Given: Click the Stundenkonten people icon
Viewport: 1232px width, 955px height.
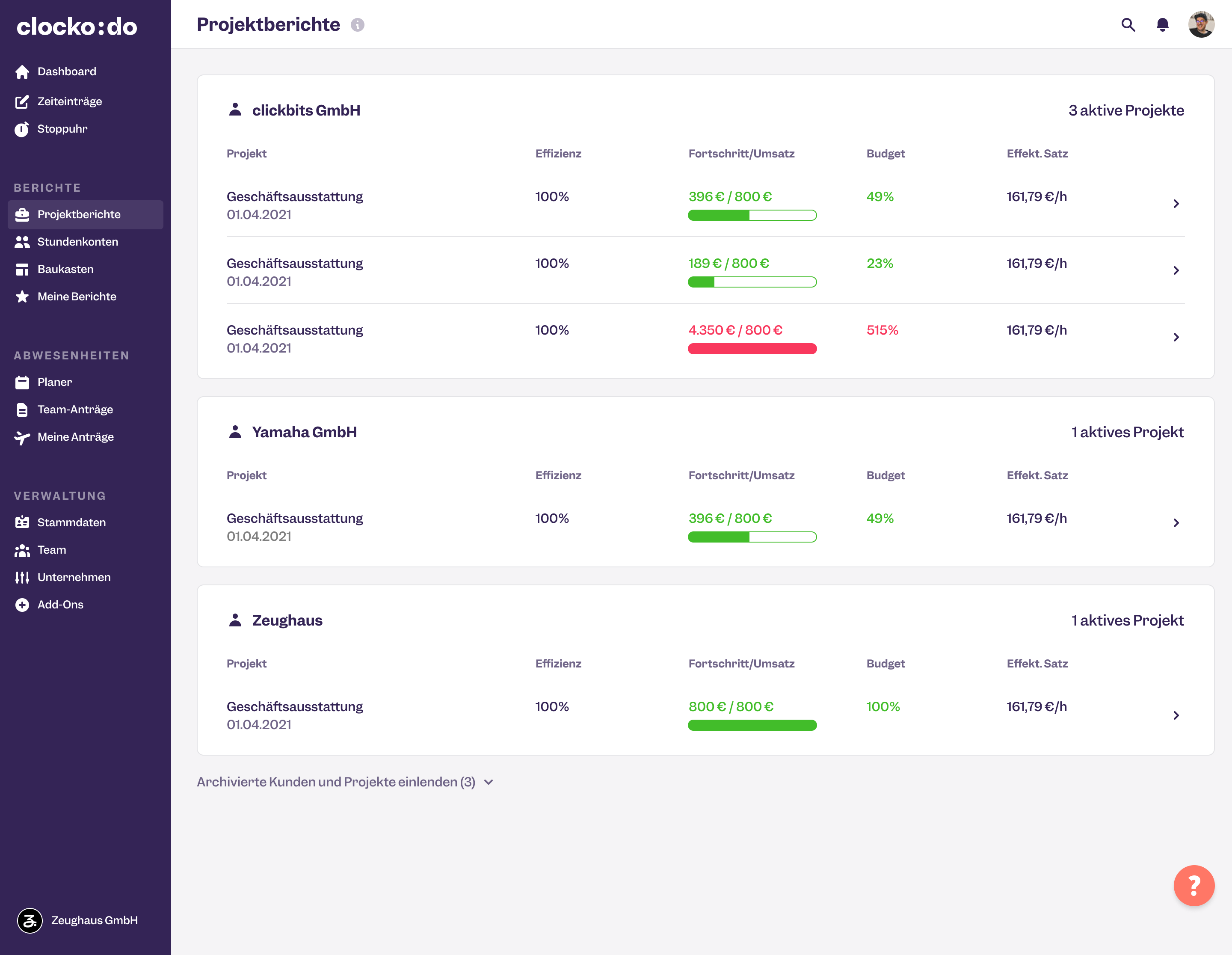Looking at the screenshot, I should [x=22, y=241].
